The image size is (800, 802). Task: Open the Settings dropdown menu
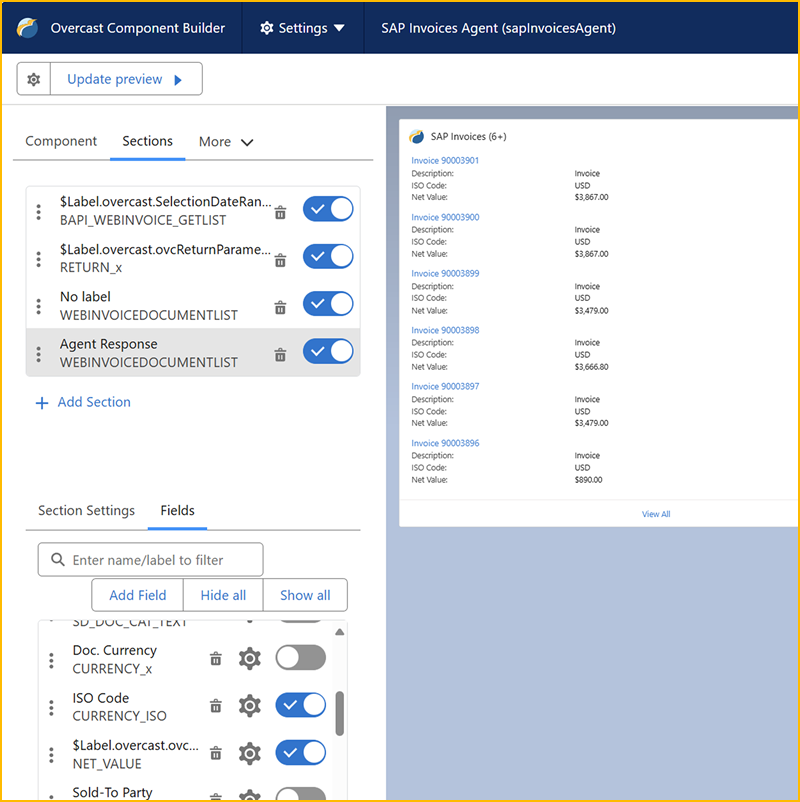coord(302,28)
